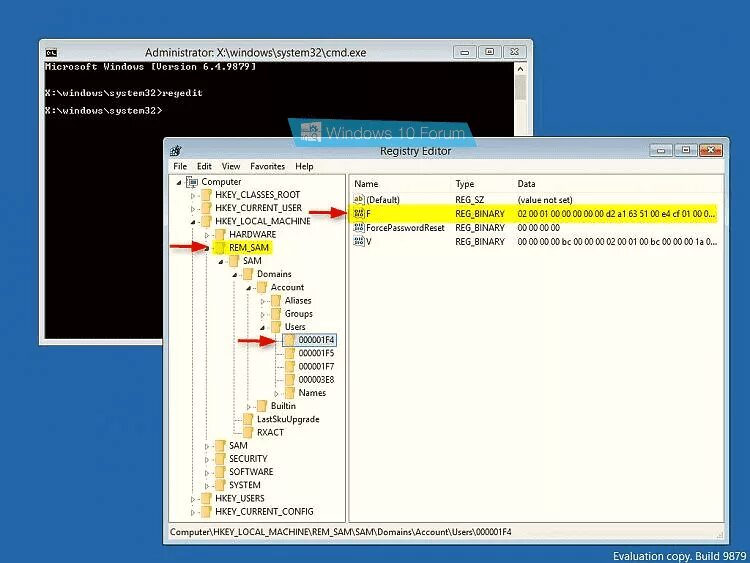Open the Edit menu in Registry Editor
The image size is (750, 563).
[x=204, y=166]
